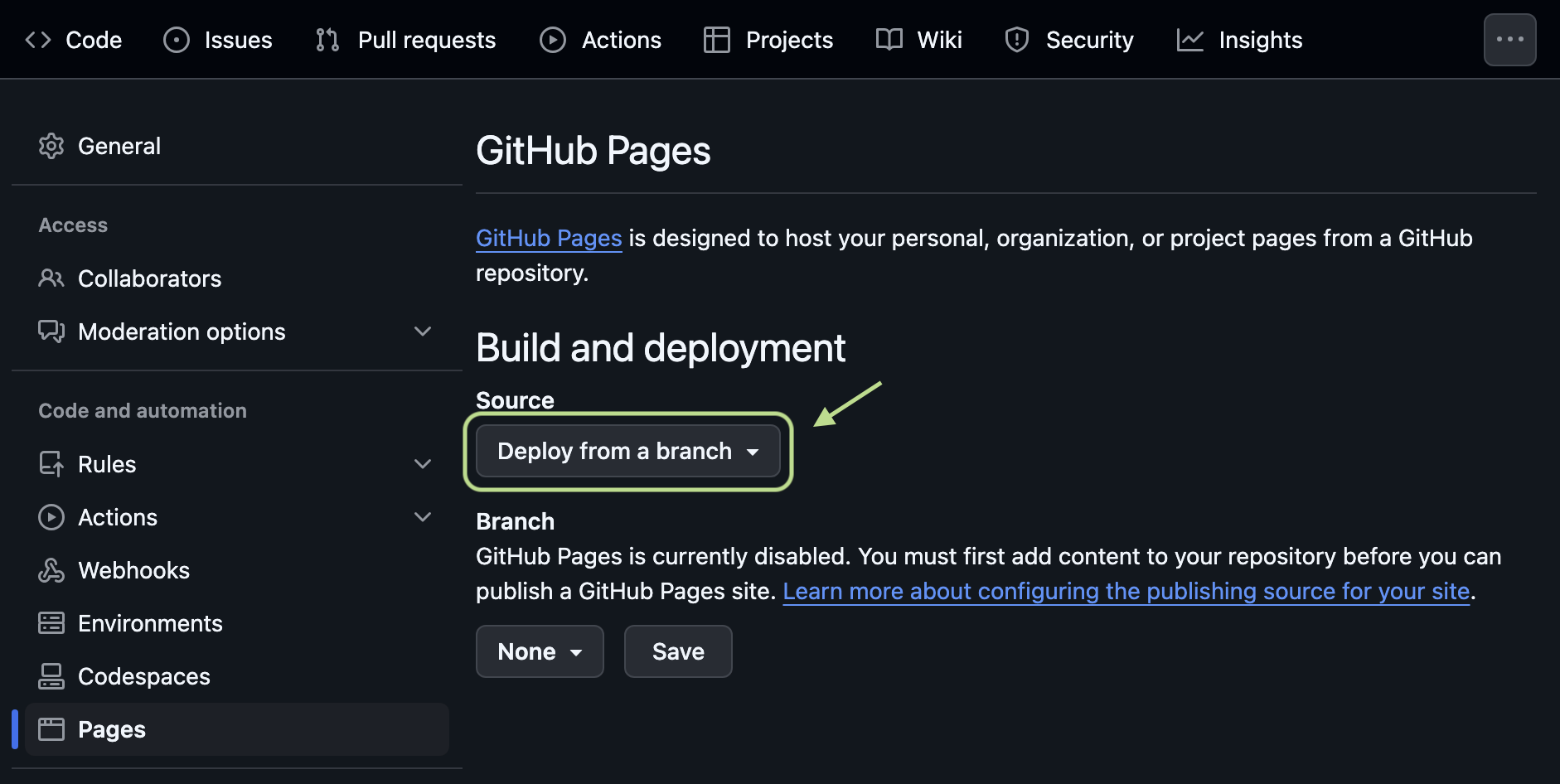
Task: Open the Issues tab
Action: (x=218, y=40)
